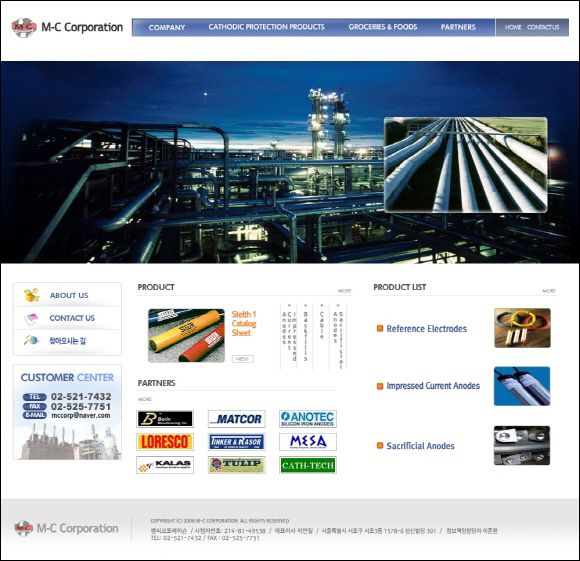Screen dimensions: 580x561
Task: Click the M-C Corporation logo in header
Action: (67, 27)
